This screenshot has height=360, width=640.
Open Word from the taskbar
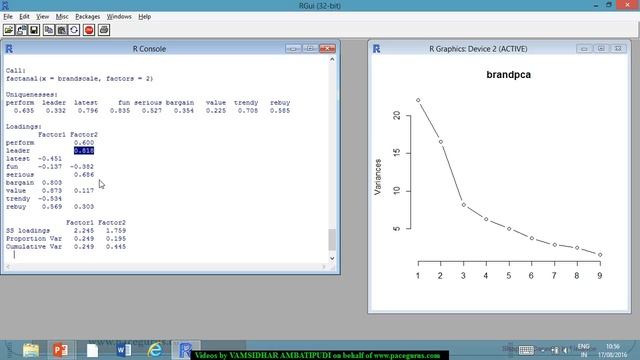coord(124,350)
